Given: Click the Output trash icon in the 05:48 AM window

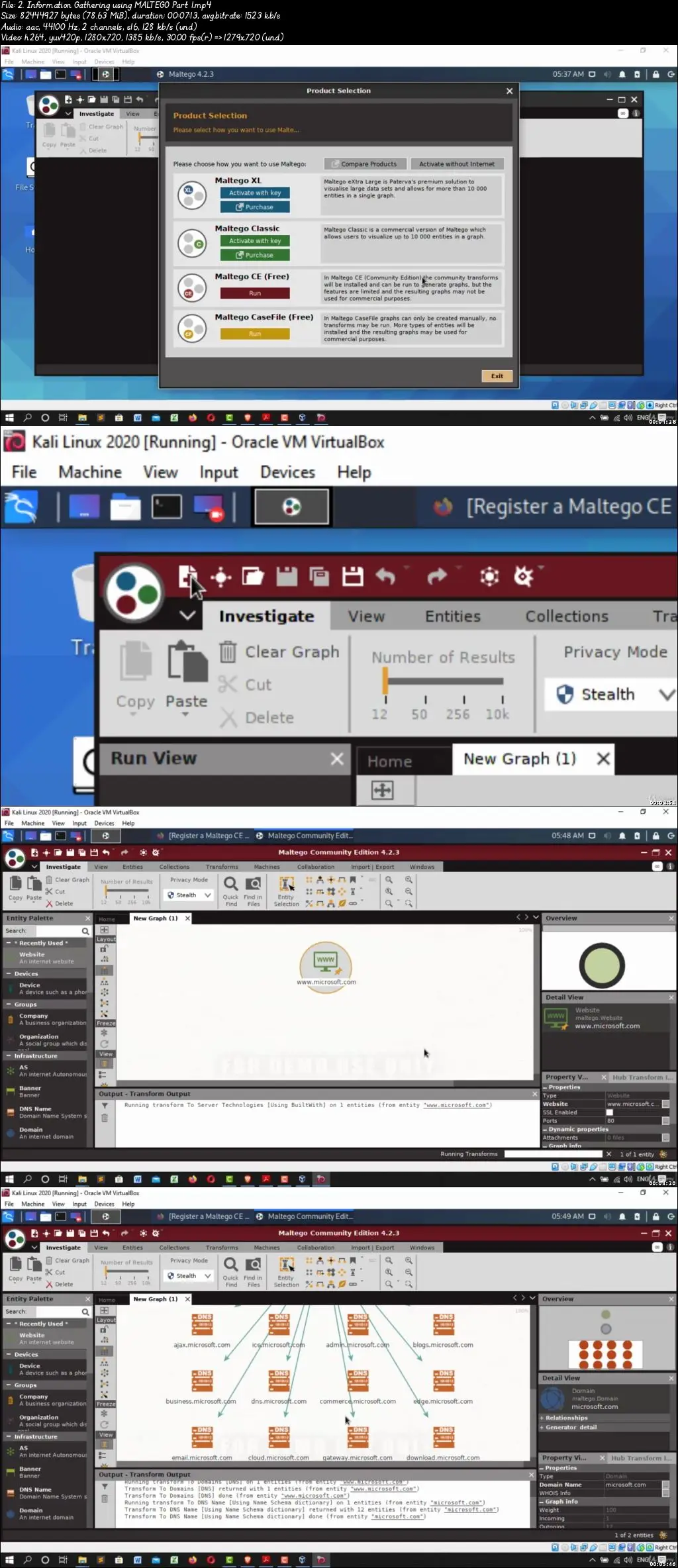Looking at the screenshot, I should (x=105, y=1118).
